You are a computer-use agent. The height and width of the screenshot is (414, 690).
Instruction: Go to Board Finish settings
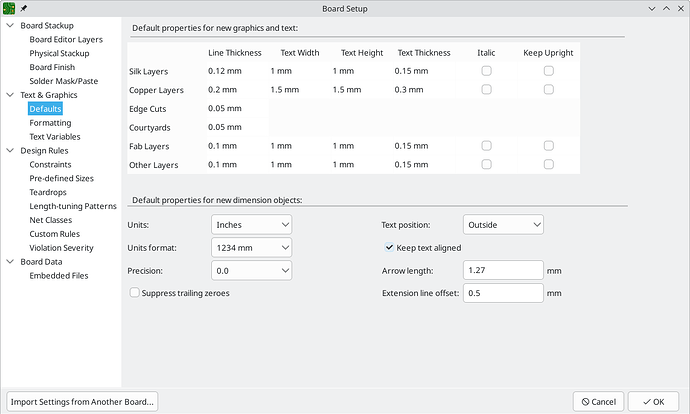(x=52, y=67)
